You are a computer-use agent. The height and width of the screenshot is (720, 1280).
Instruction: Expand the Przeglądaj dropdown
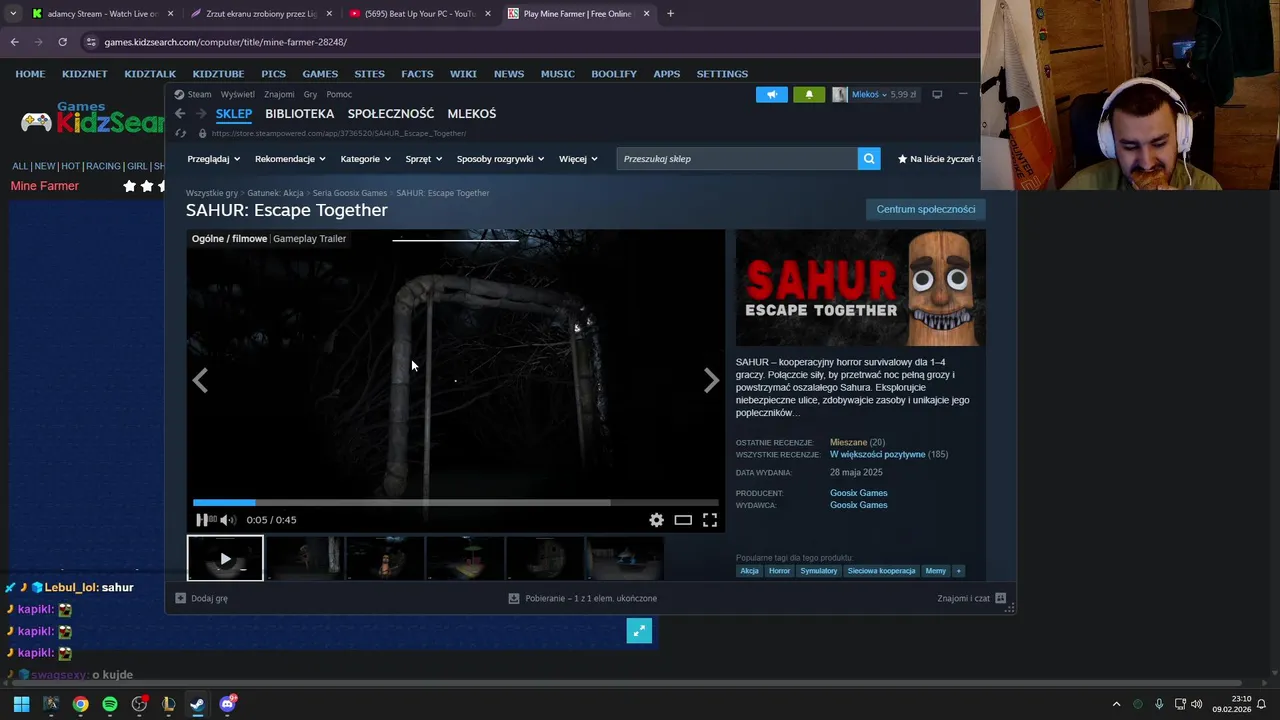(x=213, y=158)
